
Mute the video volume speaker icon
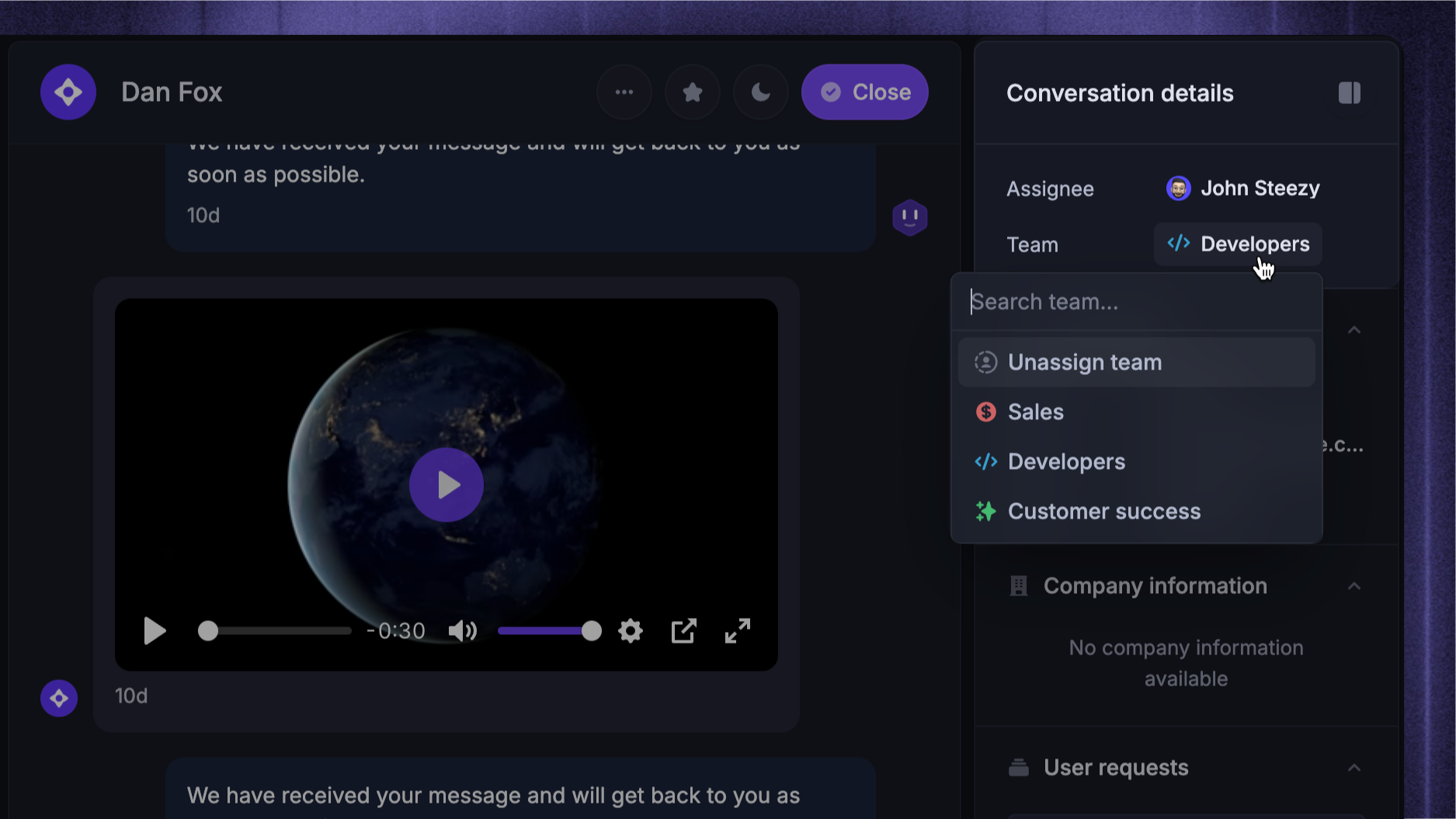pos(463,631)
